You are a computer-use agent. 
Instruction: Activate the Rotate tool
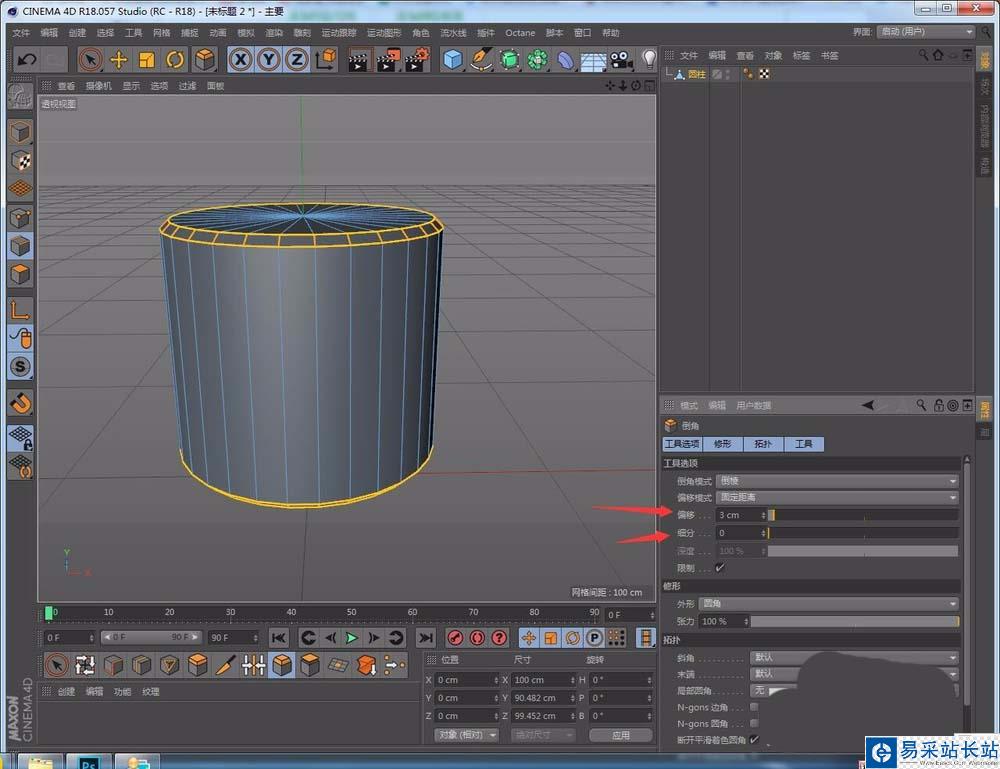coord(176,60)
